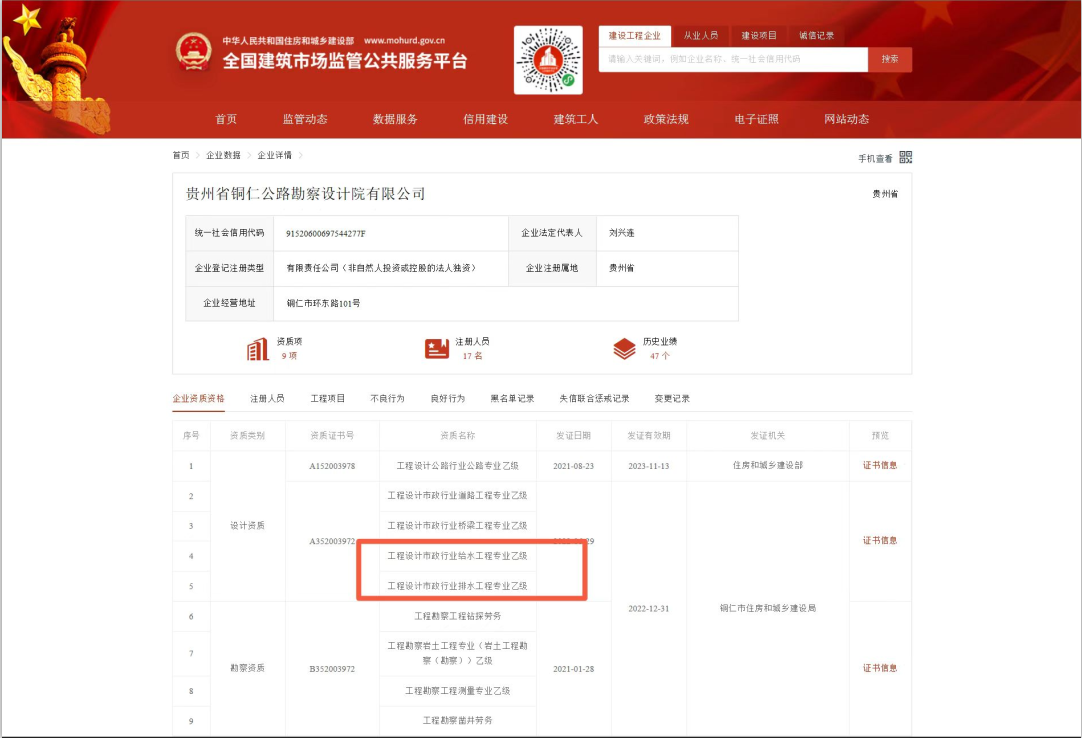This screenshot has width=1082, height=738.
Task: Switch to the 注册人员 detail tab
Action: point(267,398)
